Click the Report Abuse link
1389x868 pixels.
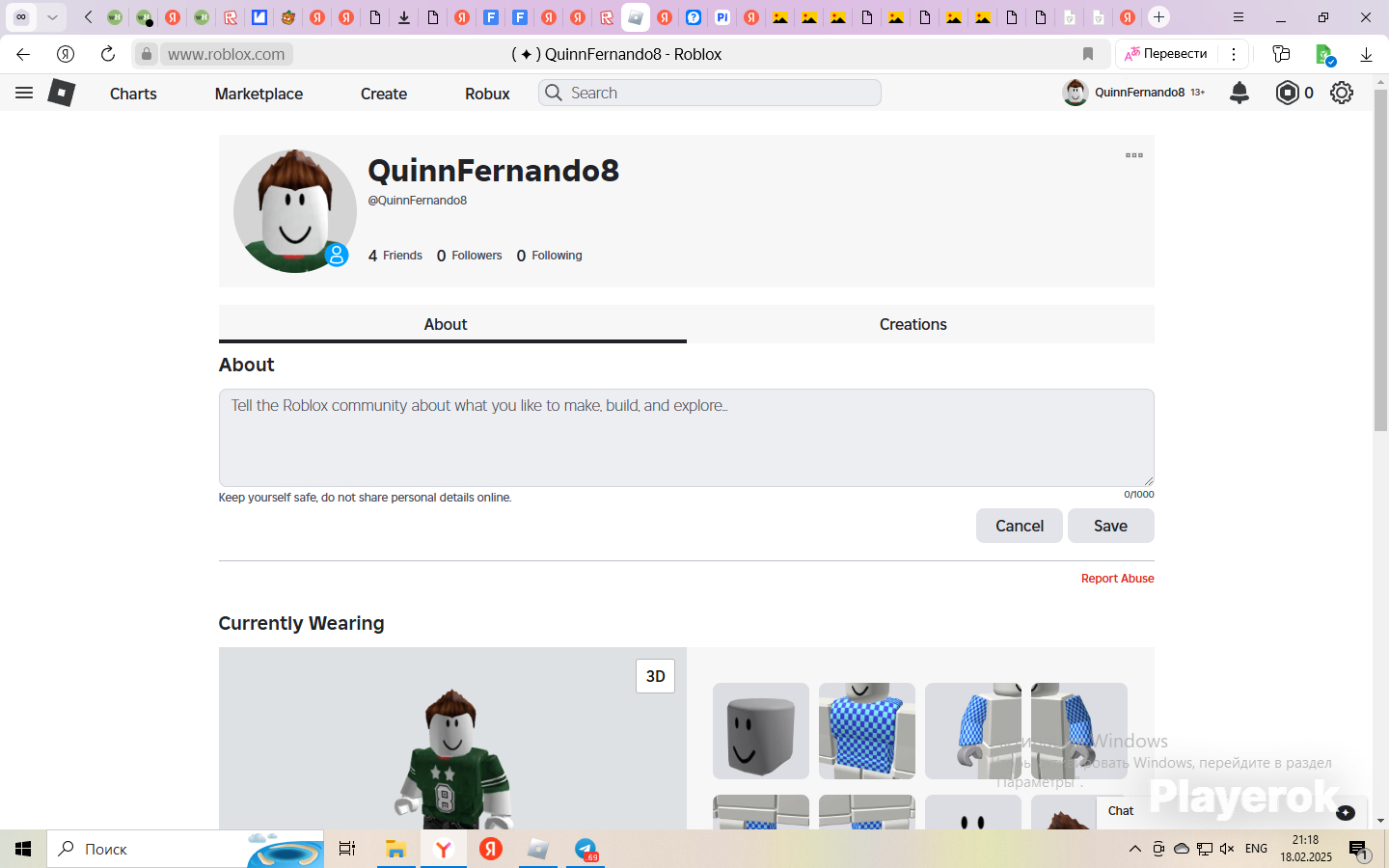point(1117,579)
